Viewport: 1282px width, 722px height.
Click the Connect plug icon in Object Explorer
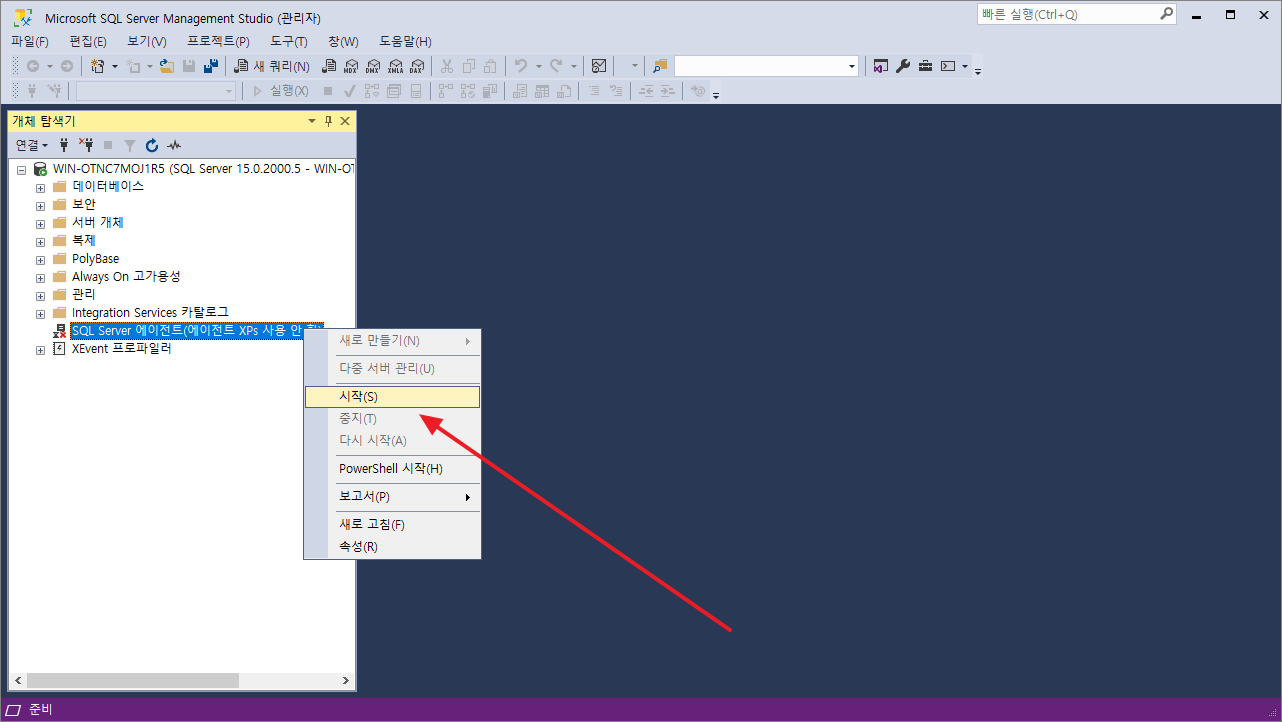(65, 145)
